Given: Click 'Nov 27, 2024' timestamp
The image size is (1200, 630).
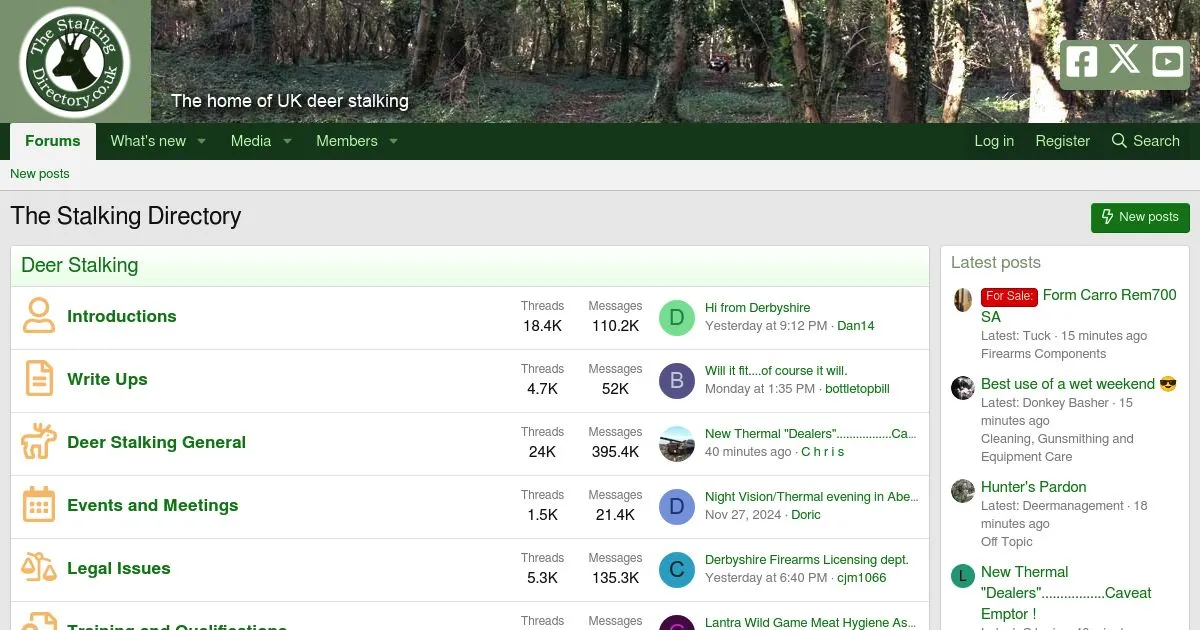Looking at the screenshot, I should coord(743,515).
